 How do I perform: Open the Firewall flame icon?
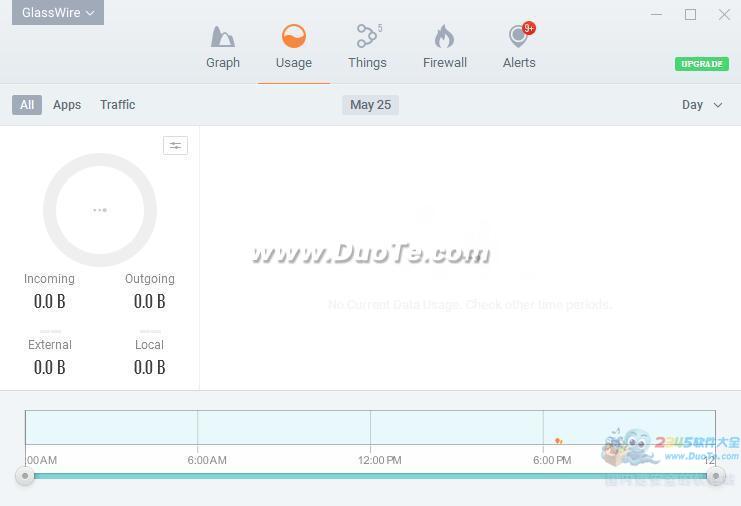pos(444,37)
